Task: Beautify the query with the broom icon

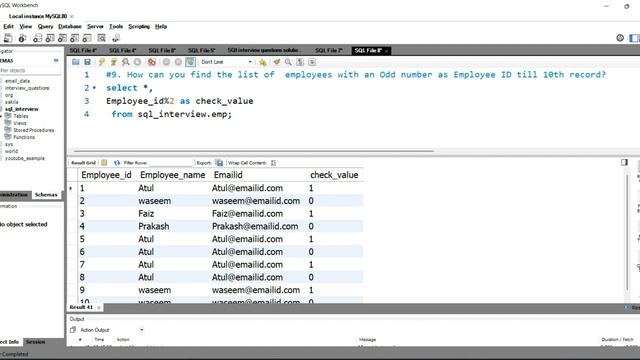Action: [x=277, y=62]
